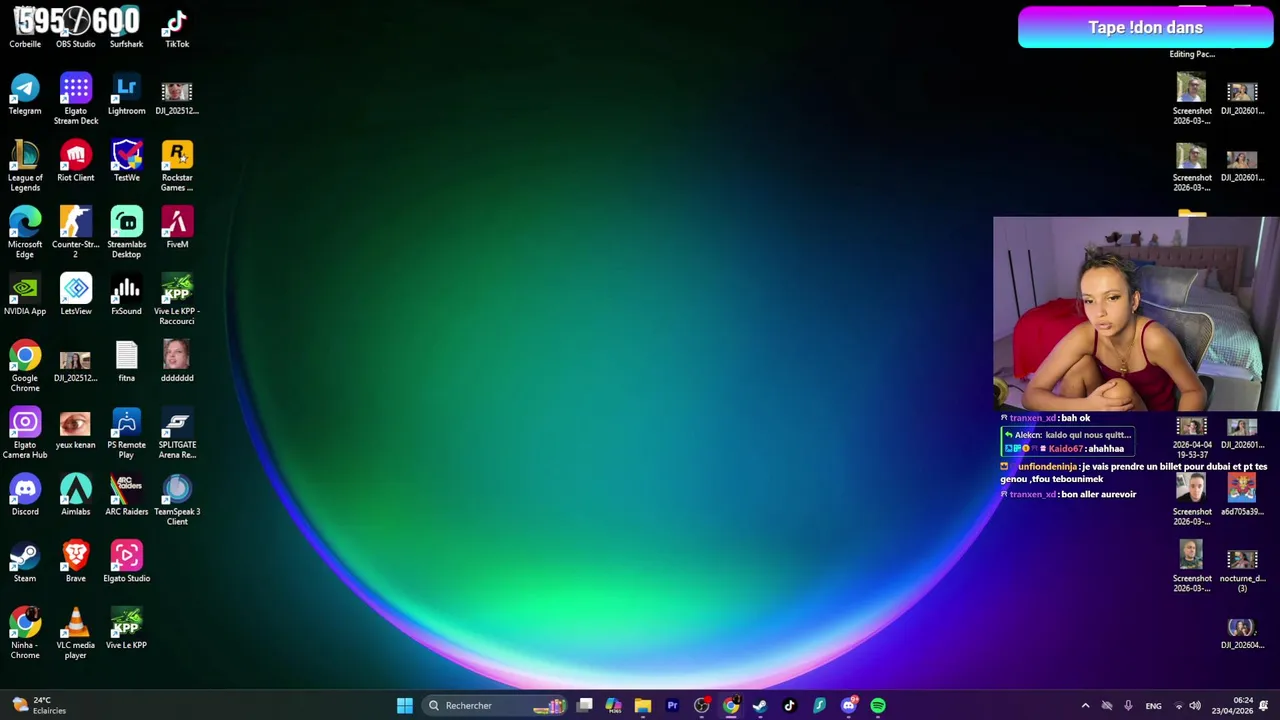Select the Microsoft Edge desktop shortcut
This screenshot has width=1280, height=720.
click(25, 233)
